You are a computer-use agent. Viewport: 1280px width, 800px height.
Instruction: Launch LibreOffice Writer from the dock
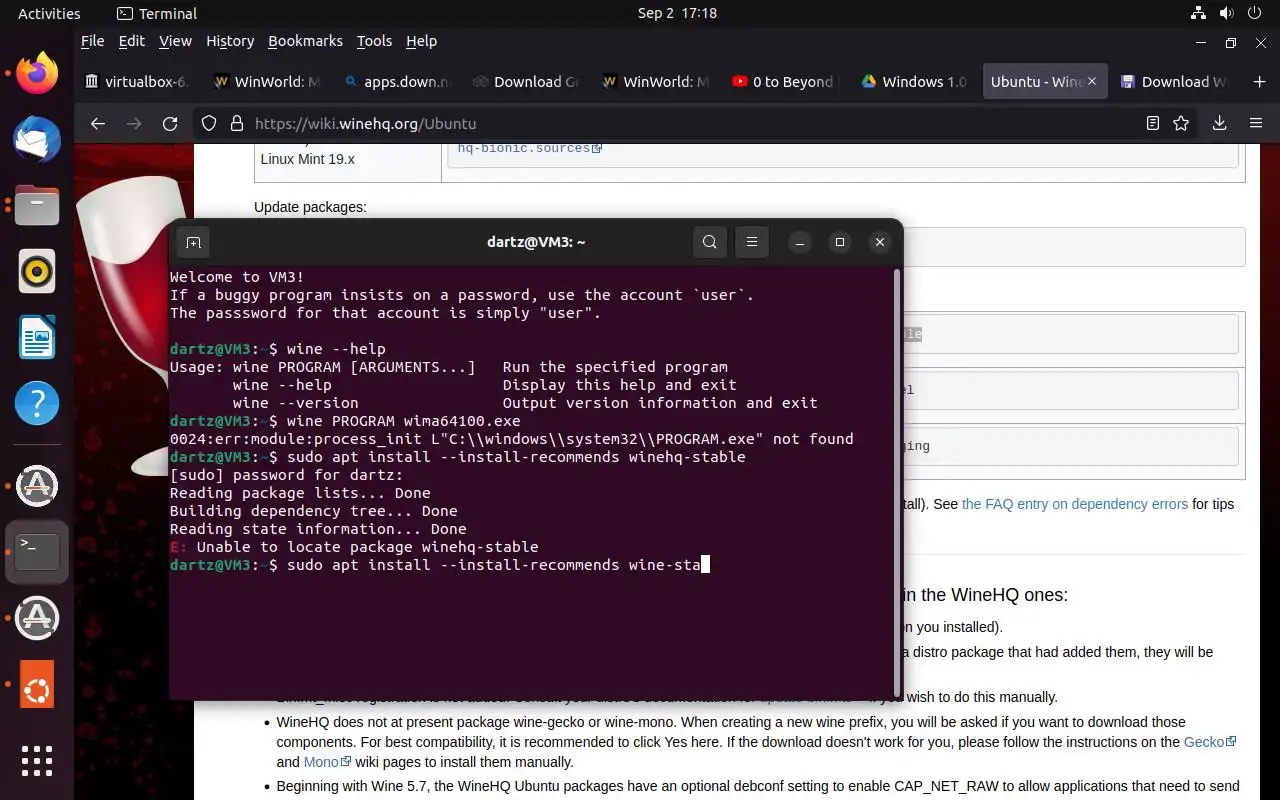point(37,337)
